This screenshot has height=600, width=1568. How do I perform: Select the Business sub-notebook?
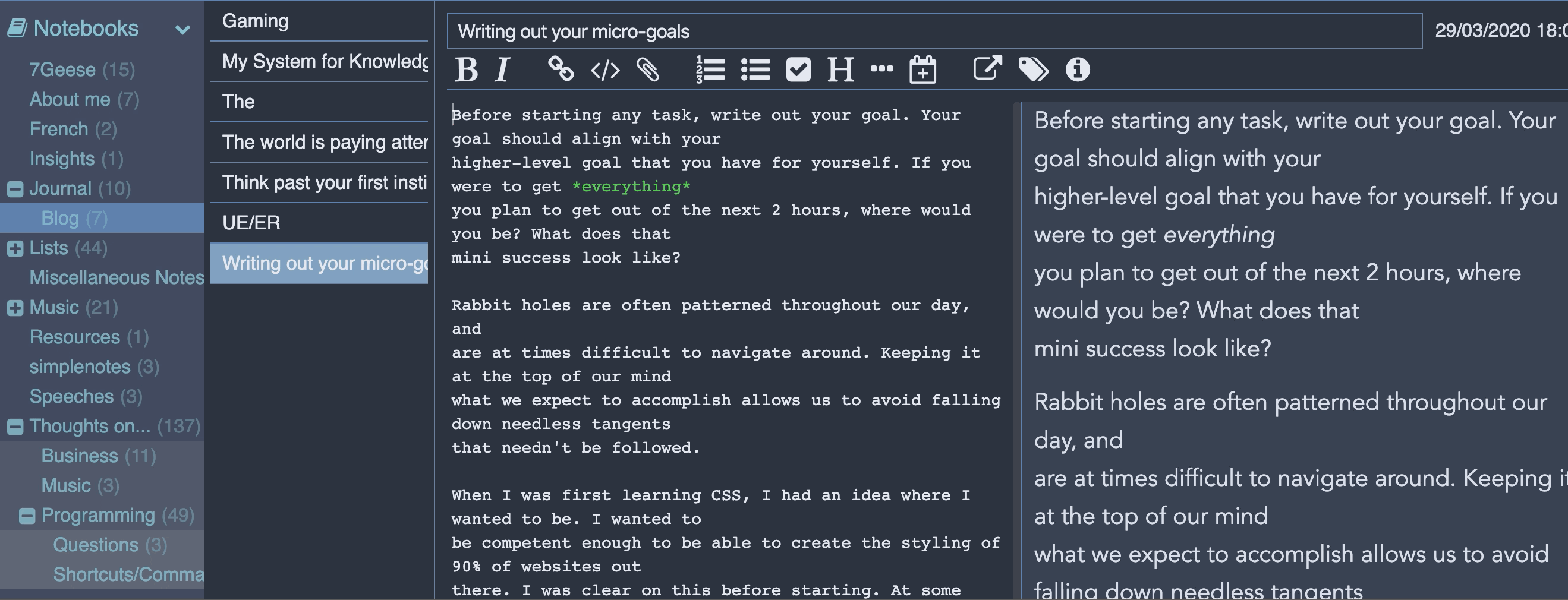(99, 456)
